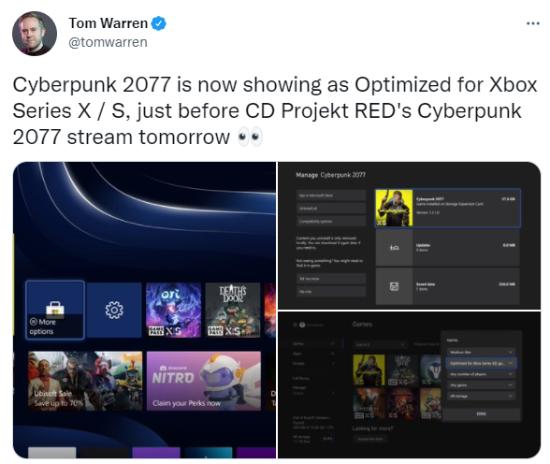Screen dimensions: 550x464
Task: Open the third players filter dropdown
Action: [481, 374]
